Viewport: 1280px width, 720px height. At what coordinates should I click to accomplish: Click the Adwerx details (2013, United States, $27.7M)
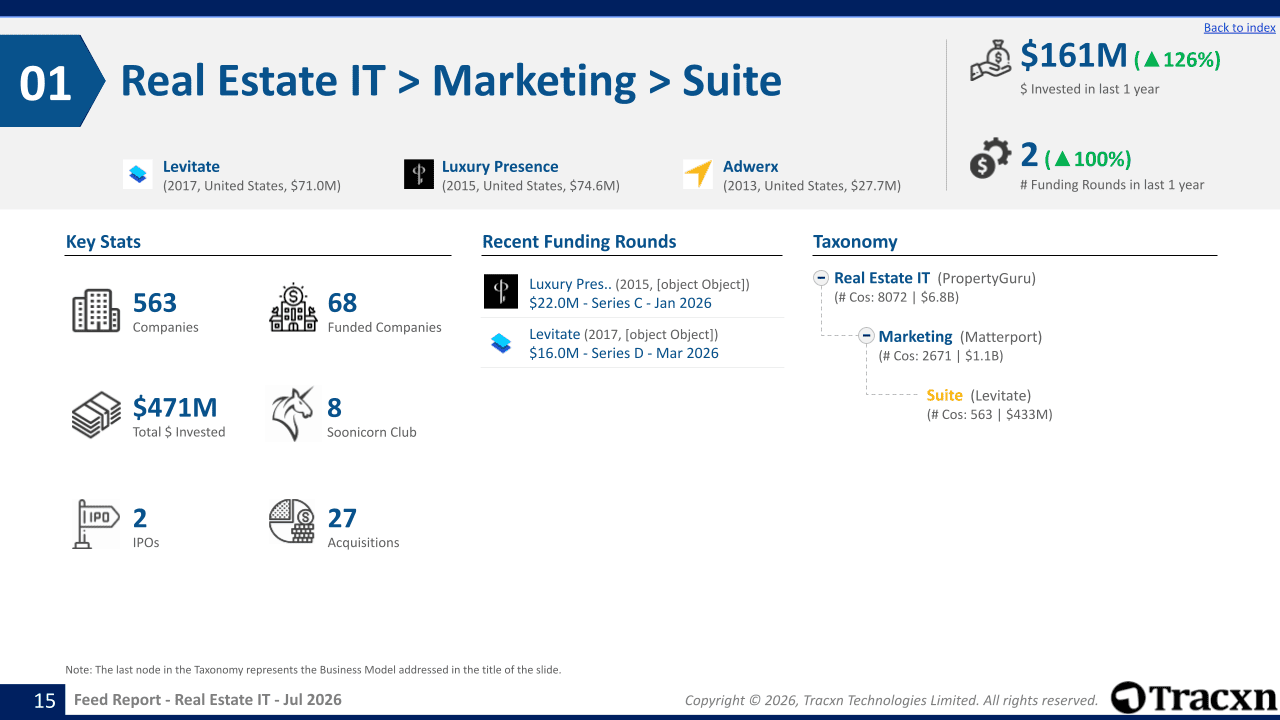(812, 186)
